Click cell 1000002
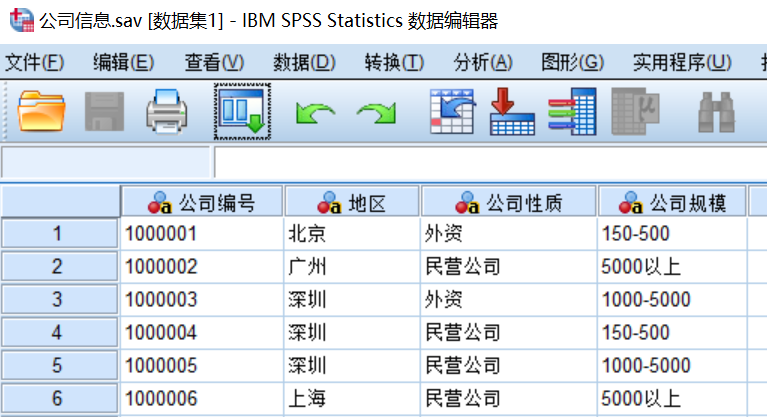 click(202, 266)
